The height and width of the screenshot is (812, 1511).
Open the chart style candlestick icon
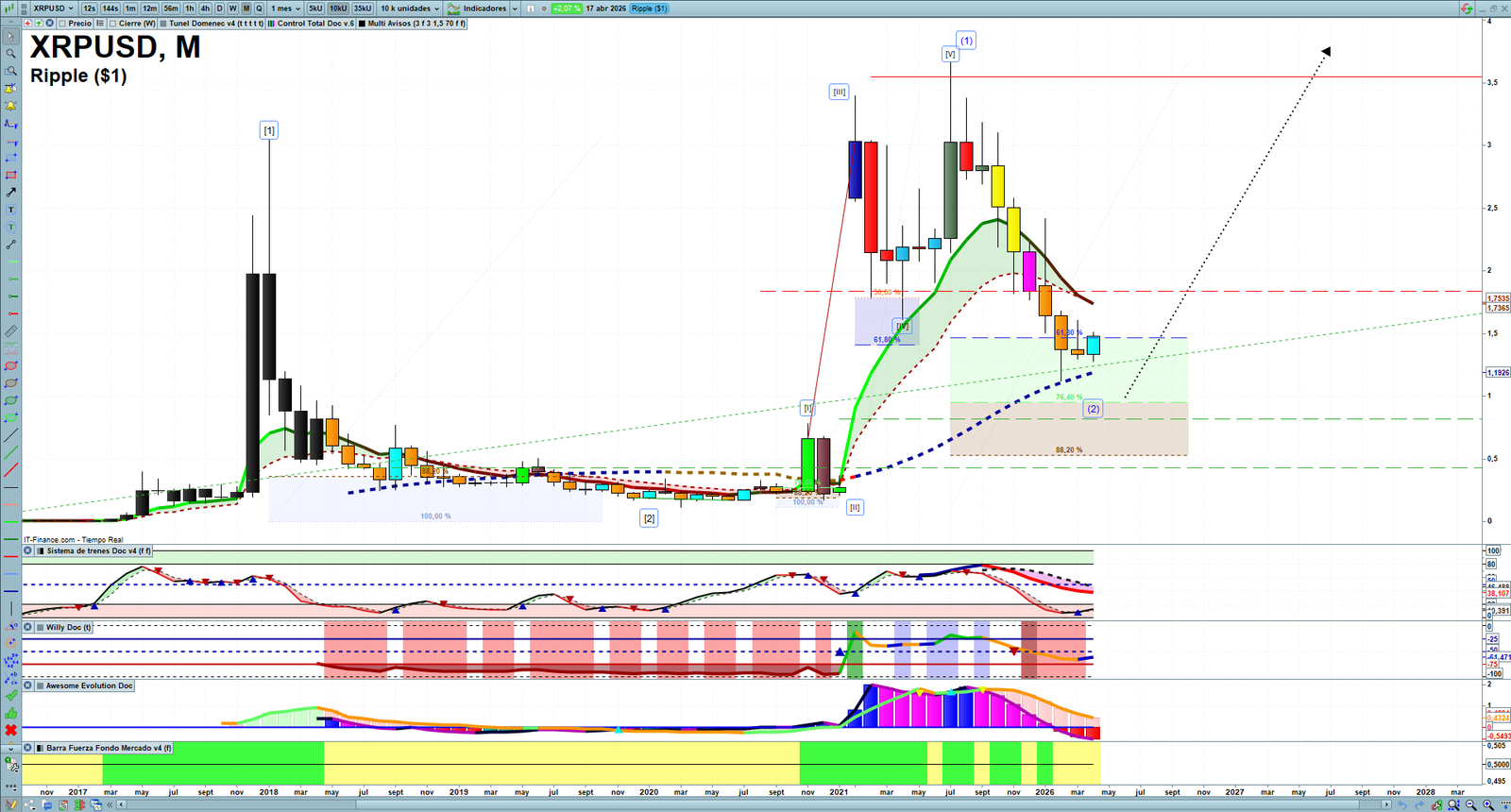(11, 8)
